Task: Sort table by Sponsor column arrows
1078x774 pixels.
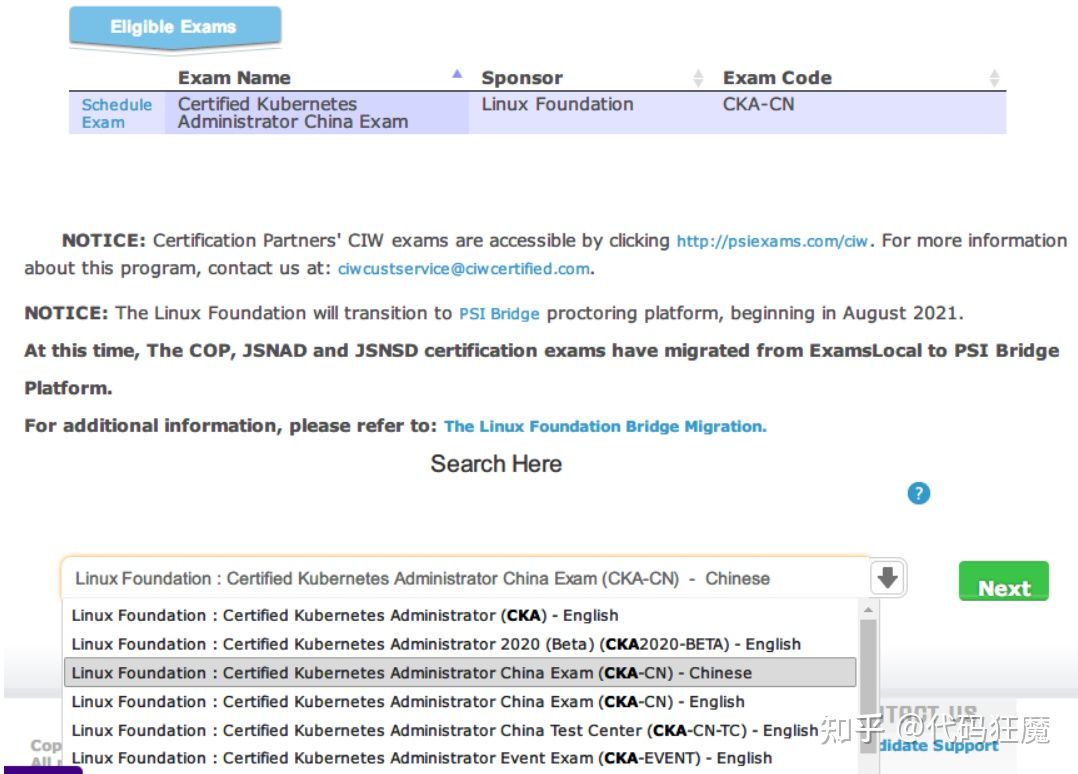Action: click(x=698, y=78)
